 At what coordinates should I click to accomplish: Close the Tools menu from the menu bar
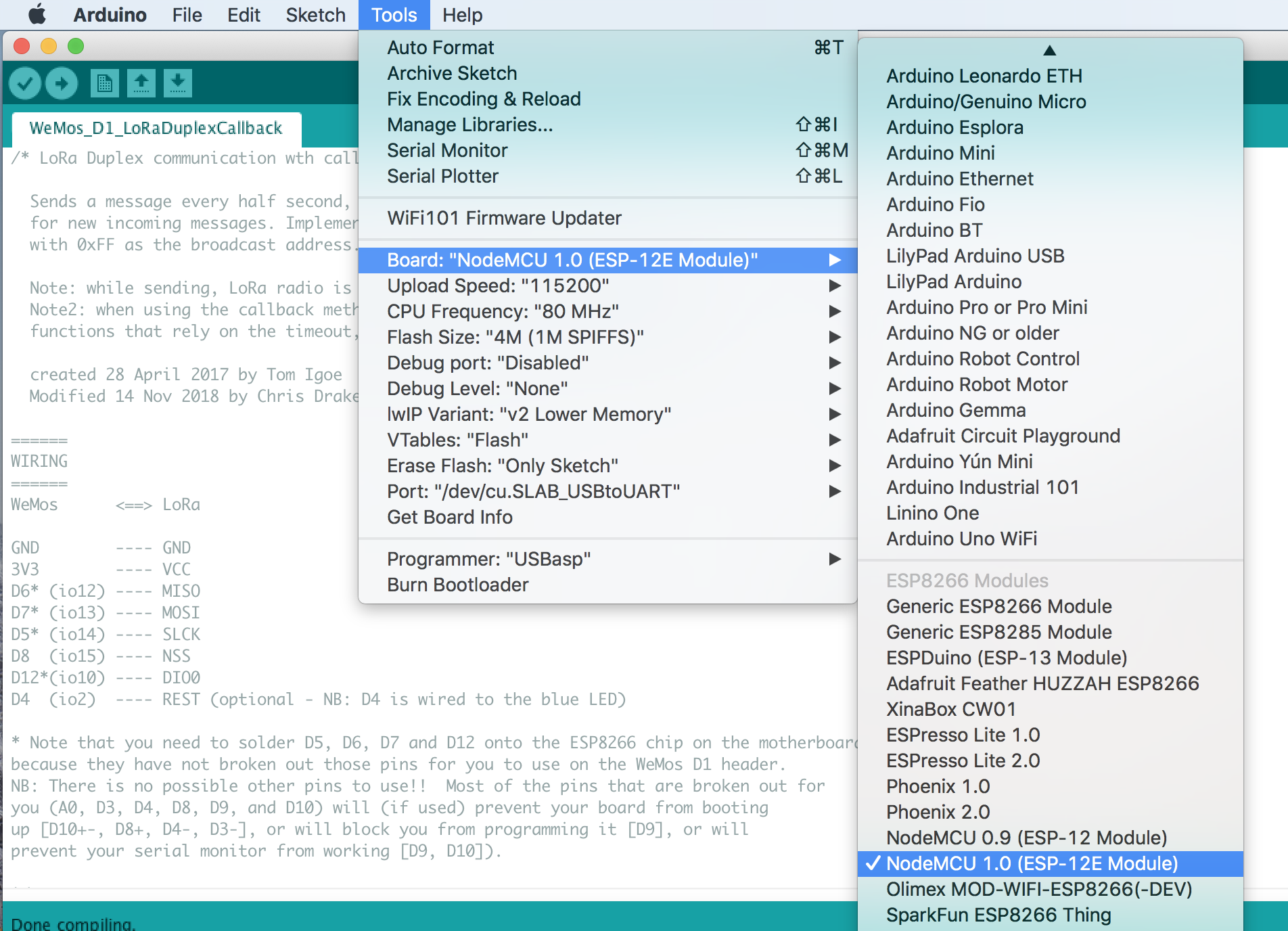(x=394, y=15)
